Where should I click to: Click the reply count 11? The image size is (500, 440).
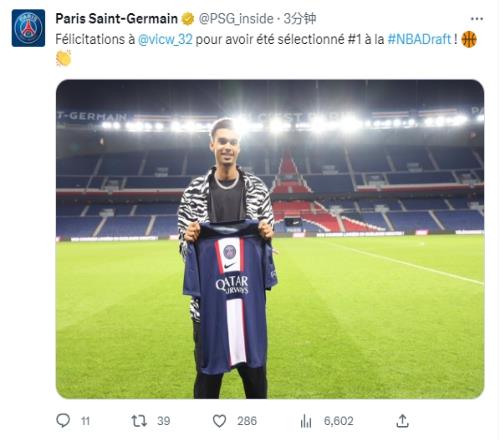click(86, 421)
